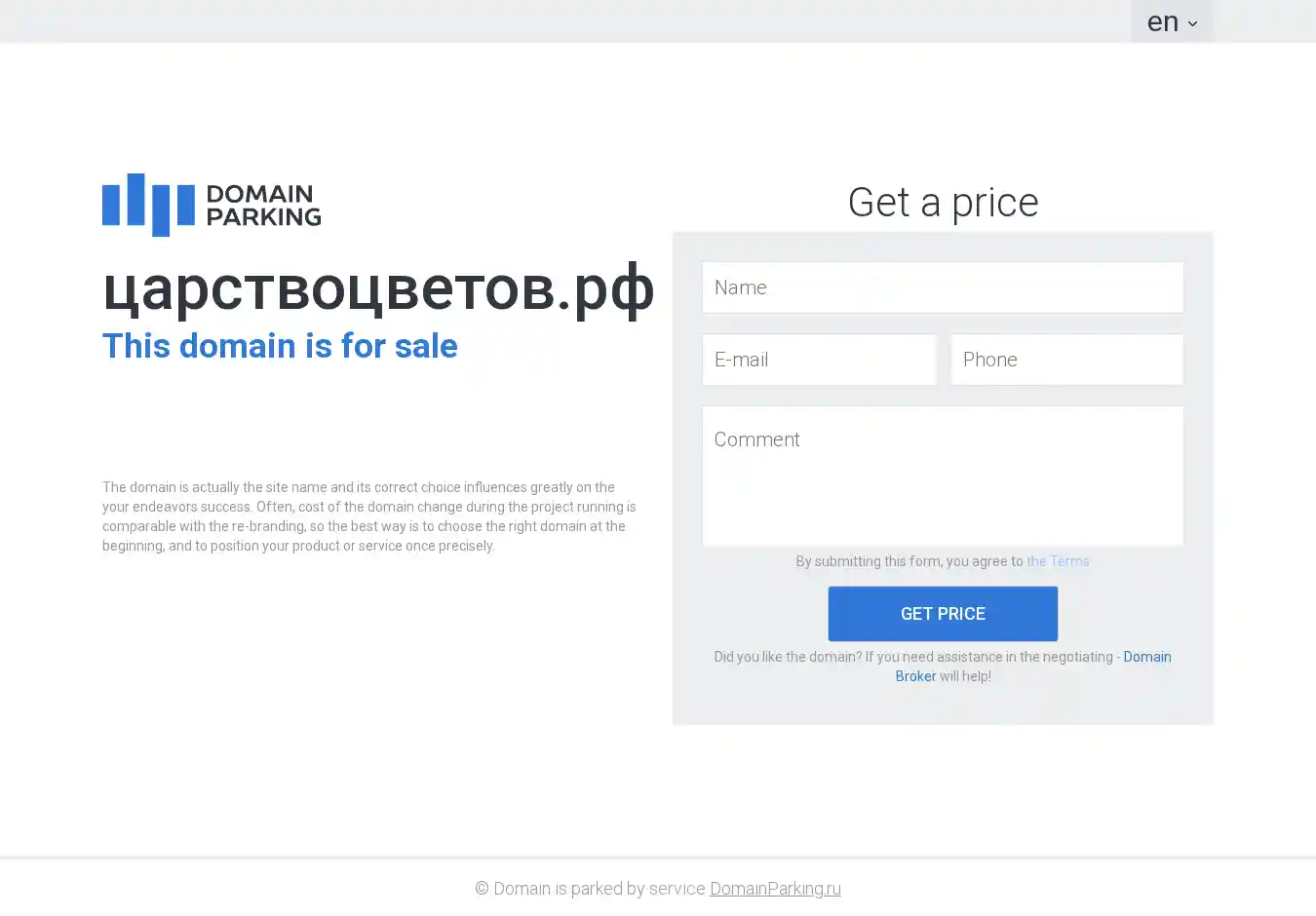Focus the Phone input field
1316x916 pixels.
pos(1066,360)
